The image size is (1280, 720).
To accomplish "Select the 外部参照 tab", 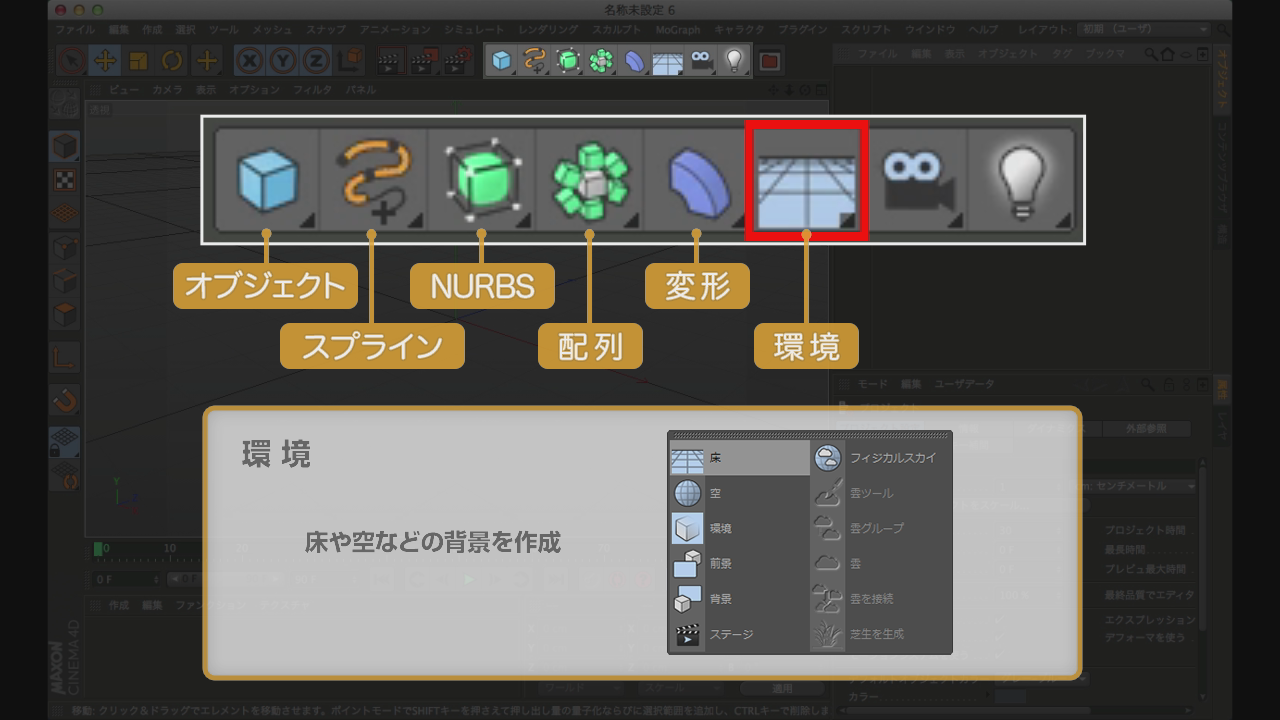I will tap(1145, 429).
